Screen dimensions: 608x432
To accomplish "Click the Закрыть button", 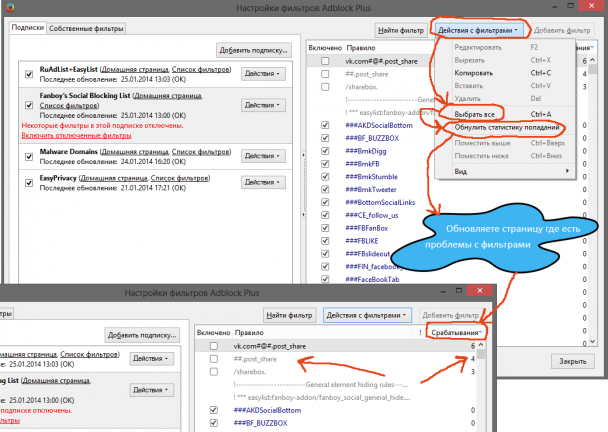I will 572,361.
